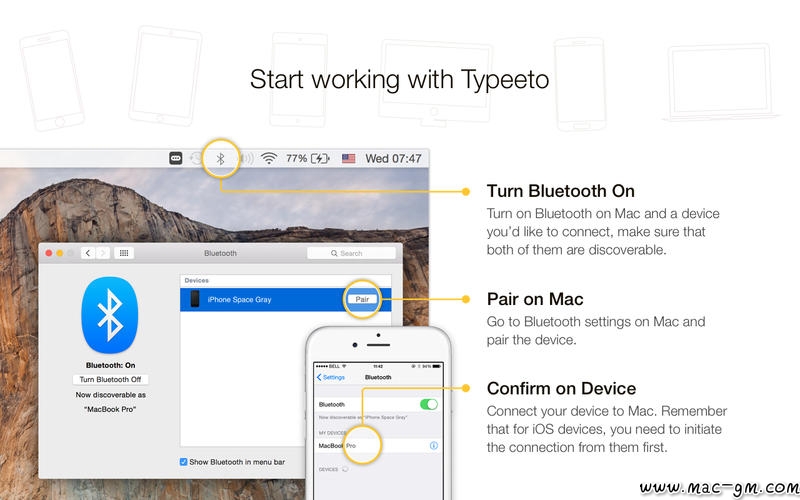Click the 77% battery indicator in menu bar

(308, 159)
